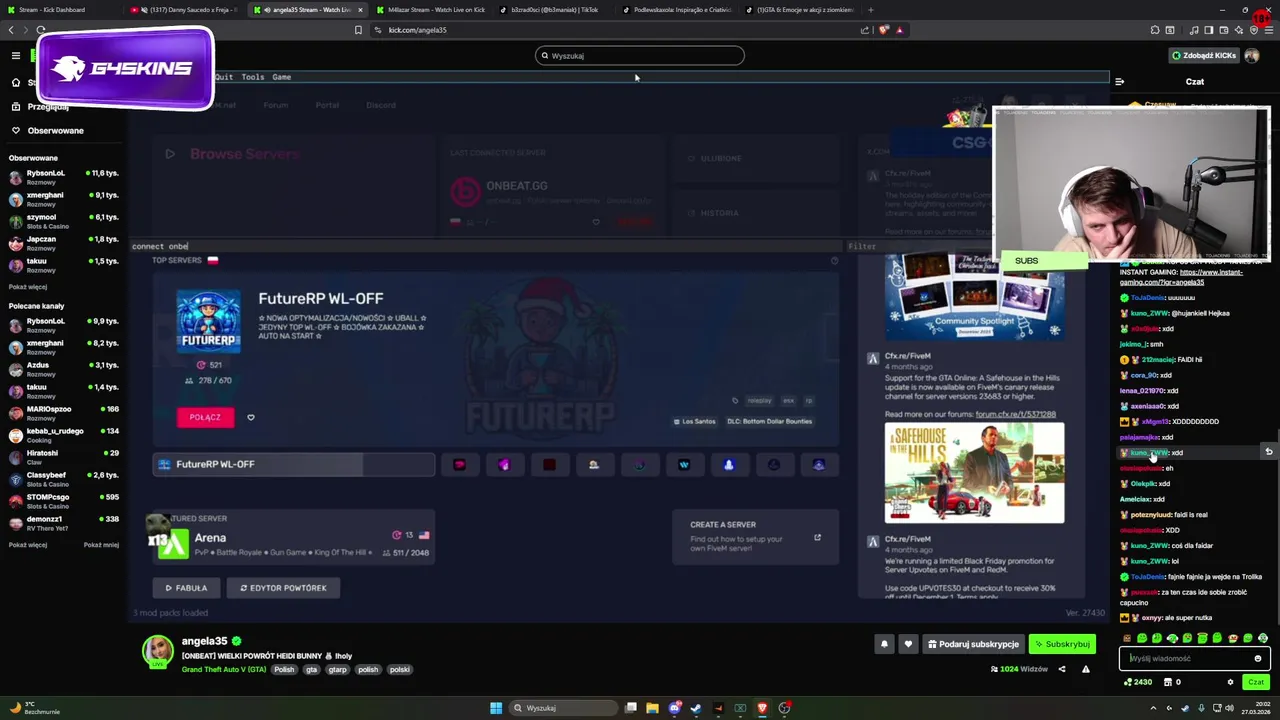Viewport: 1280px width, 720px height.
Task: Open the forum.cfx.re link in news feed
Action: pos(1015,414)
